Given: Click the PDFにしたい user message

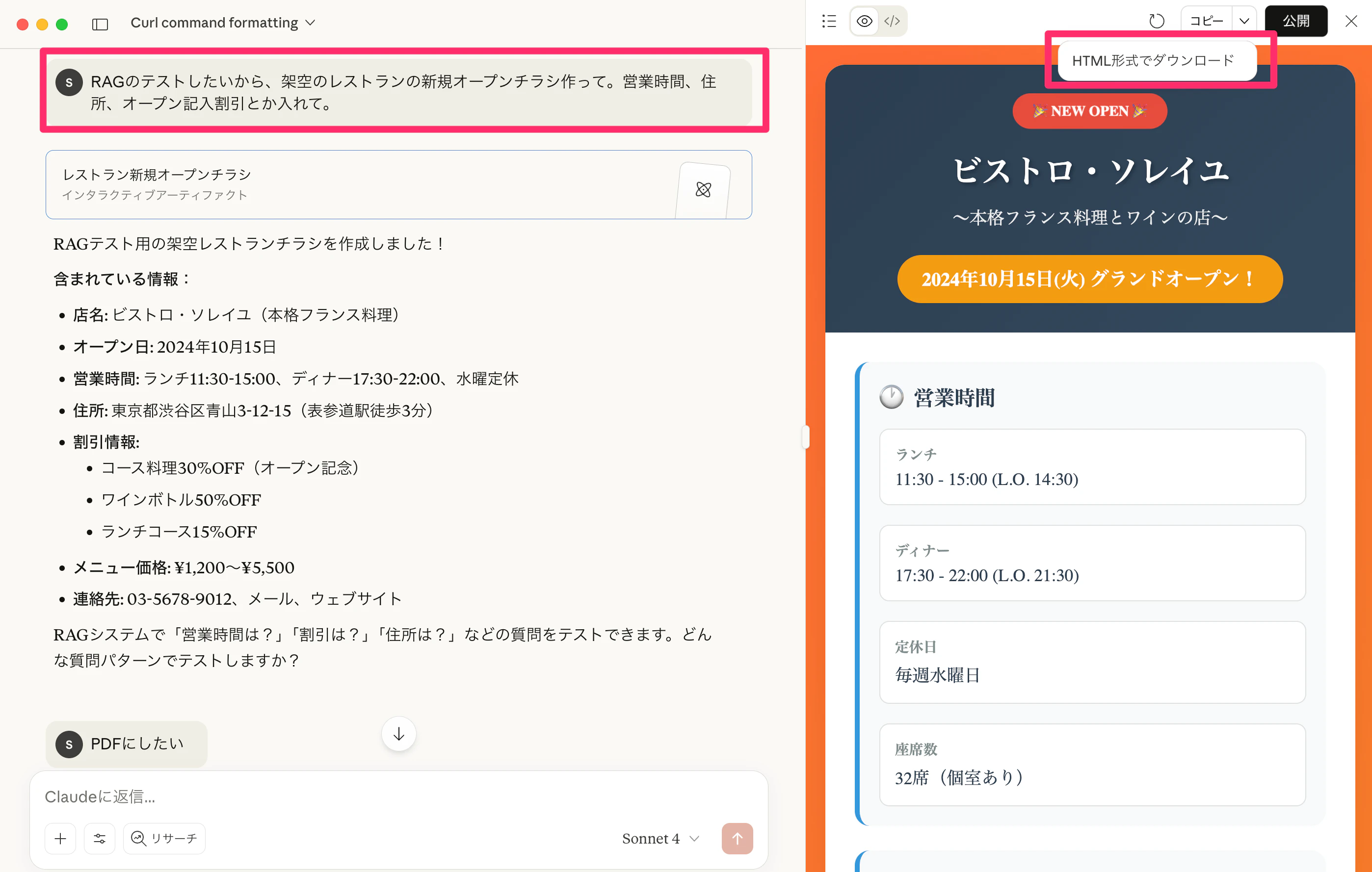Looking at the screenshot, I should (127, 744).
